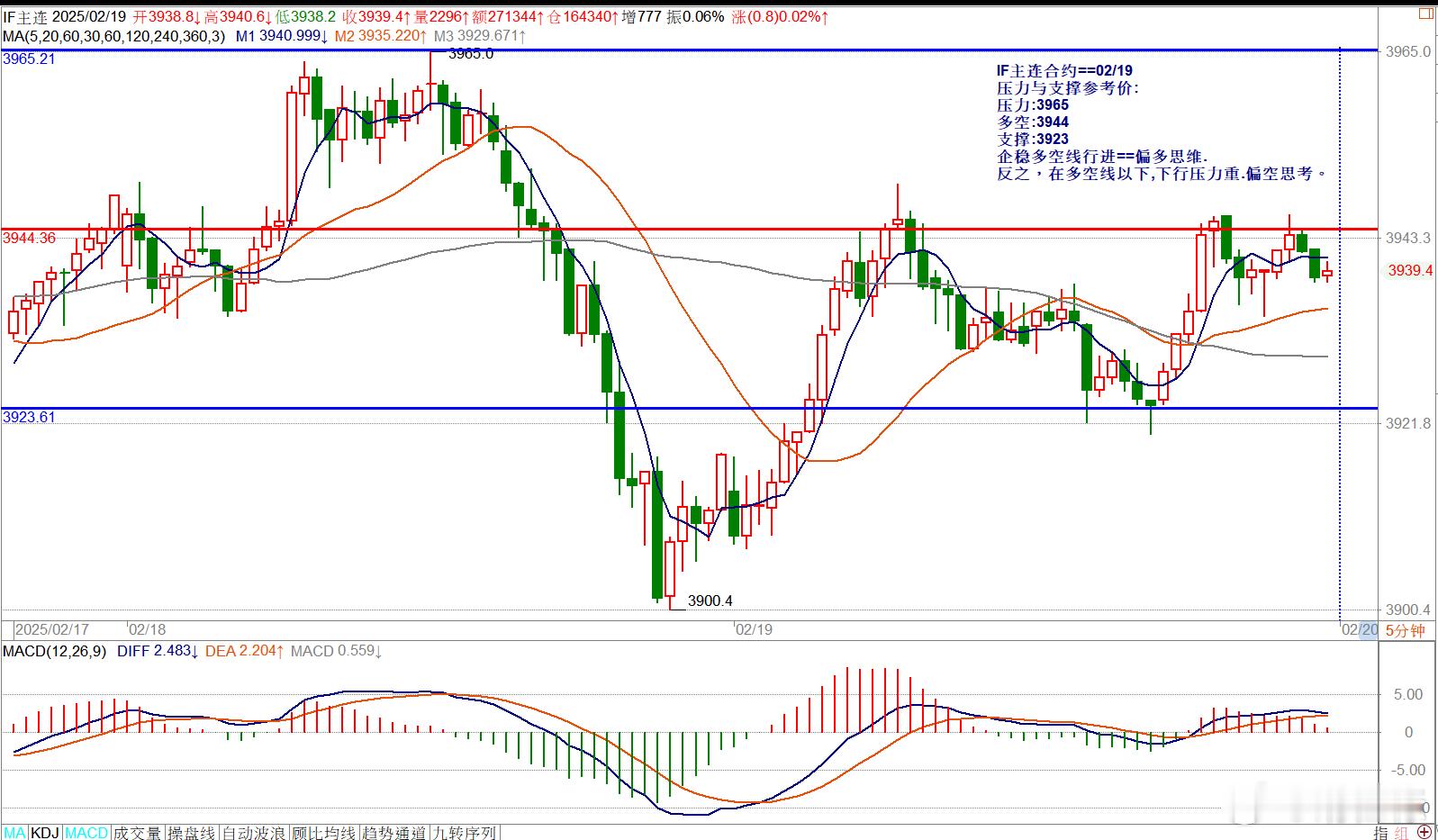Select the 顾比均线 tab

click(324, 833)
